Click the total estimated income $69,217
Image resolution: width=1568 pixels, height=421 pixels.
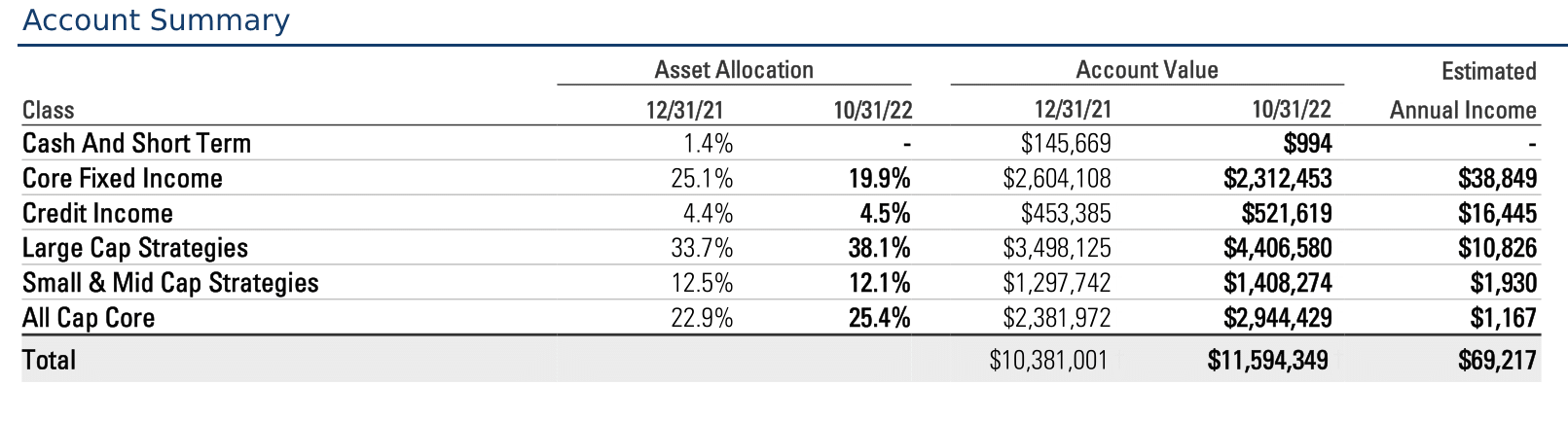point(1497,361)
